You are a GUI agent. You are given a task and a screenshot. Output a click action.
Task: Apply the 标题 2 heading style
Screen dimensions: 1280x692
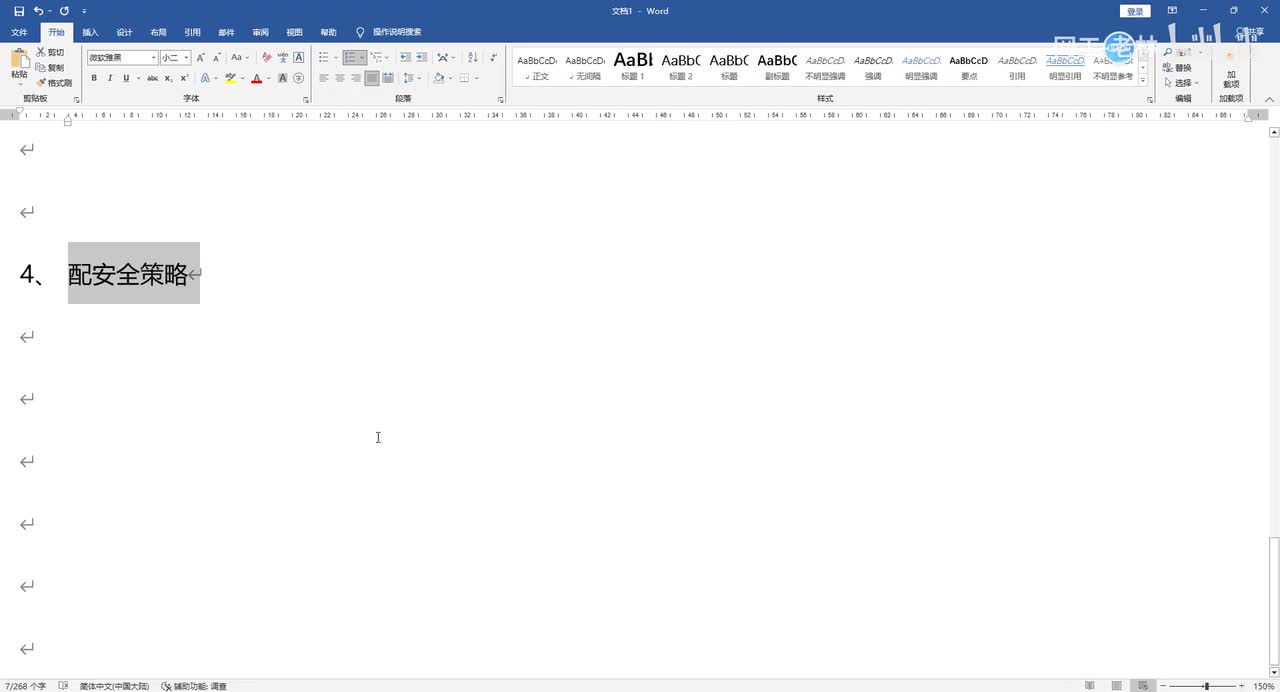(x=681, y=66)
